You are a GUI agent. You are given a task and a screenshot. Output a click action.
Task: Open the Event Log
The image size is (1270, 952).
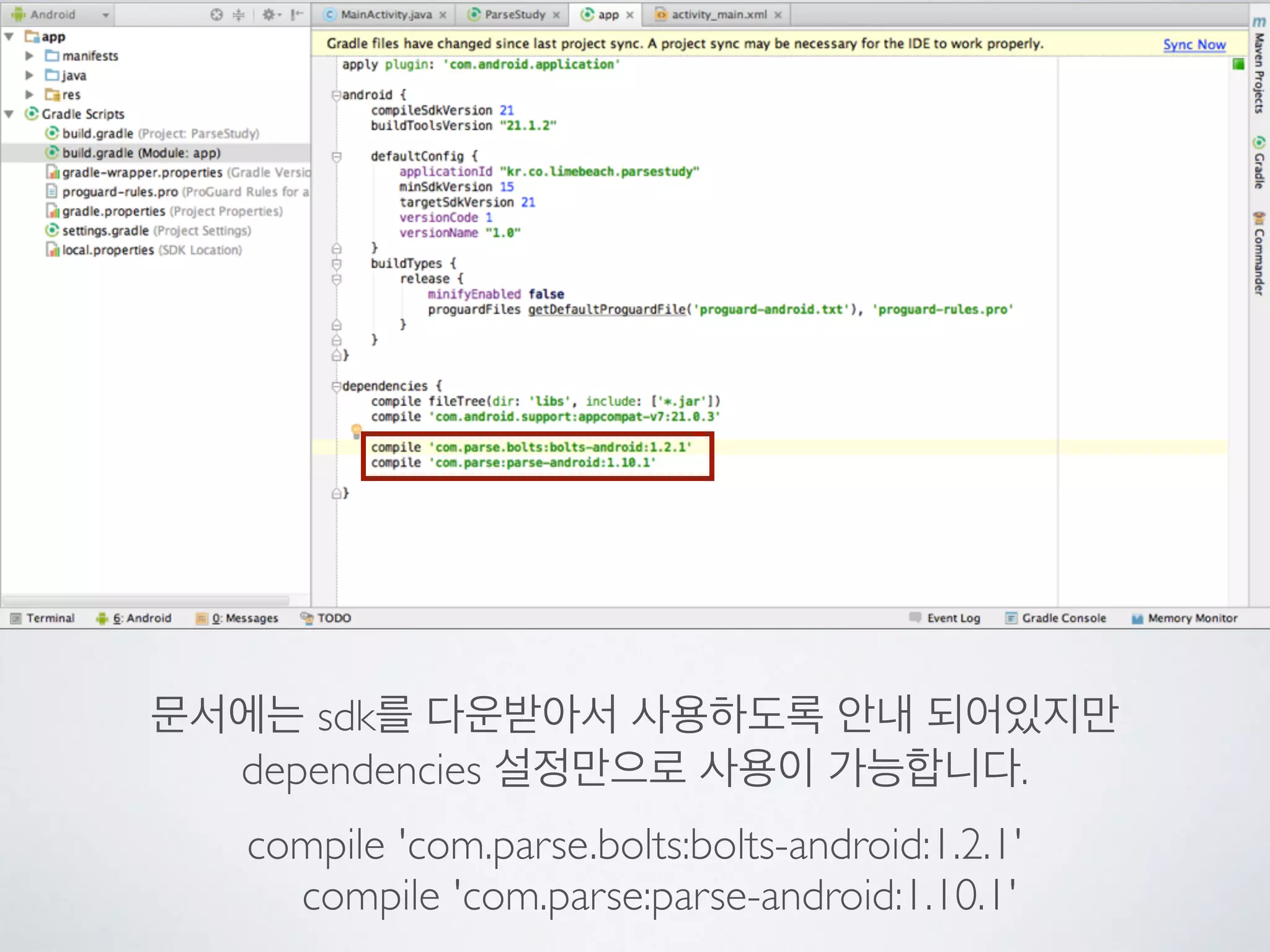[944, 618]
